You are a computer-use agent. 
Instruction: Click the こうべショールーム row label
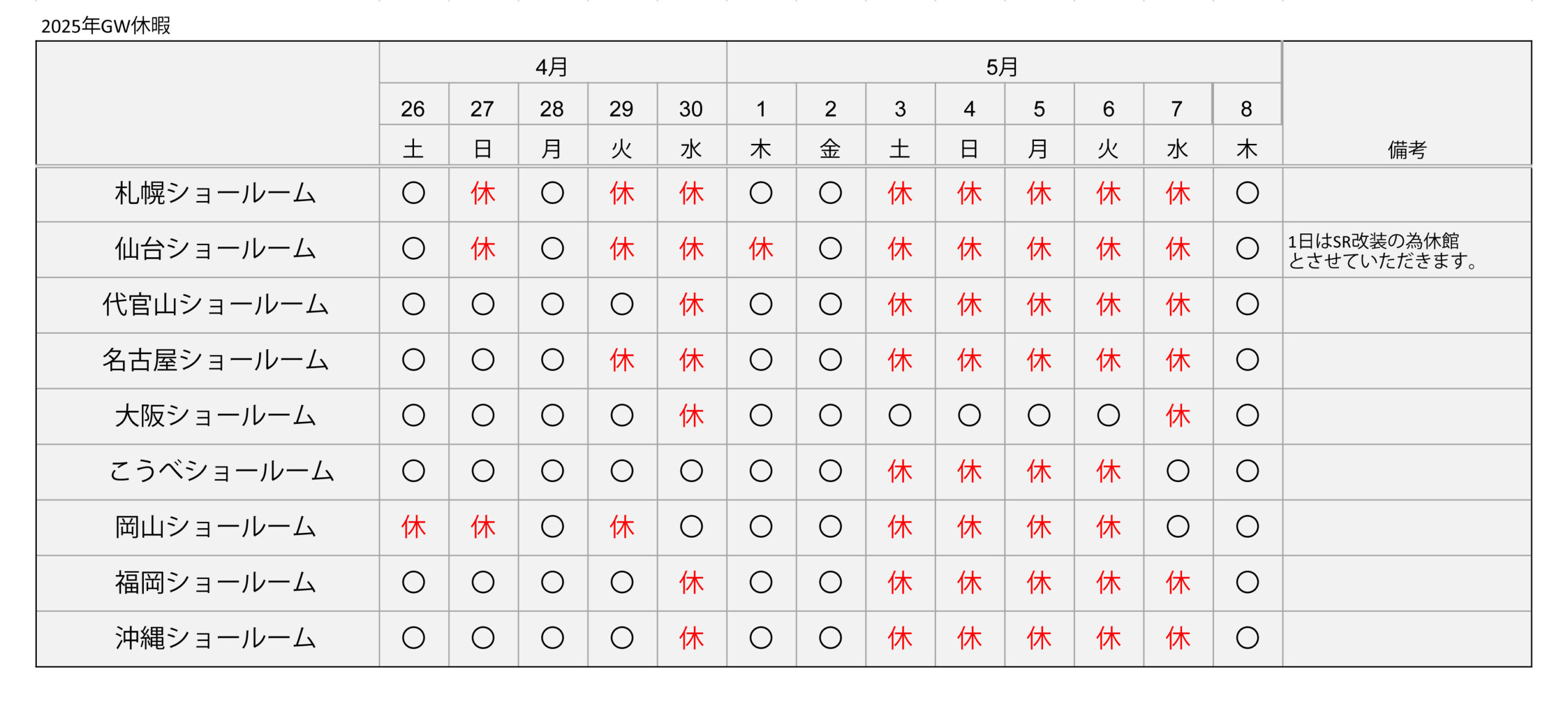221,471
